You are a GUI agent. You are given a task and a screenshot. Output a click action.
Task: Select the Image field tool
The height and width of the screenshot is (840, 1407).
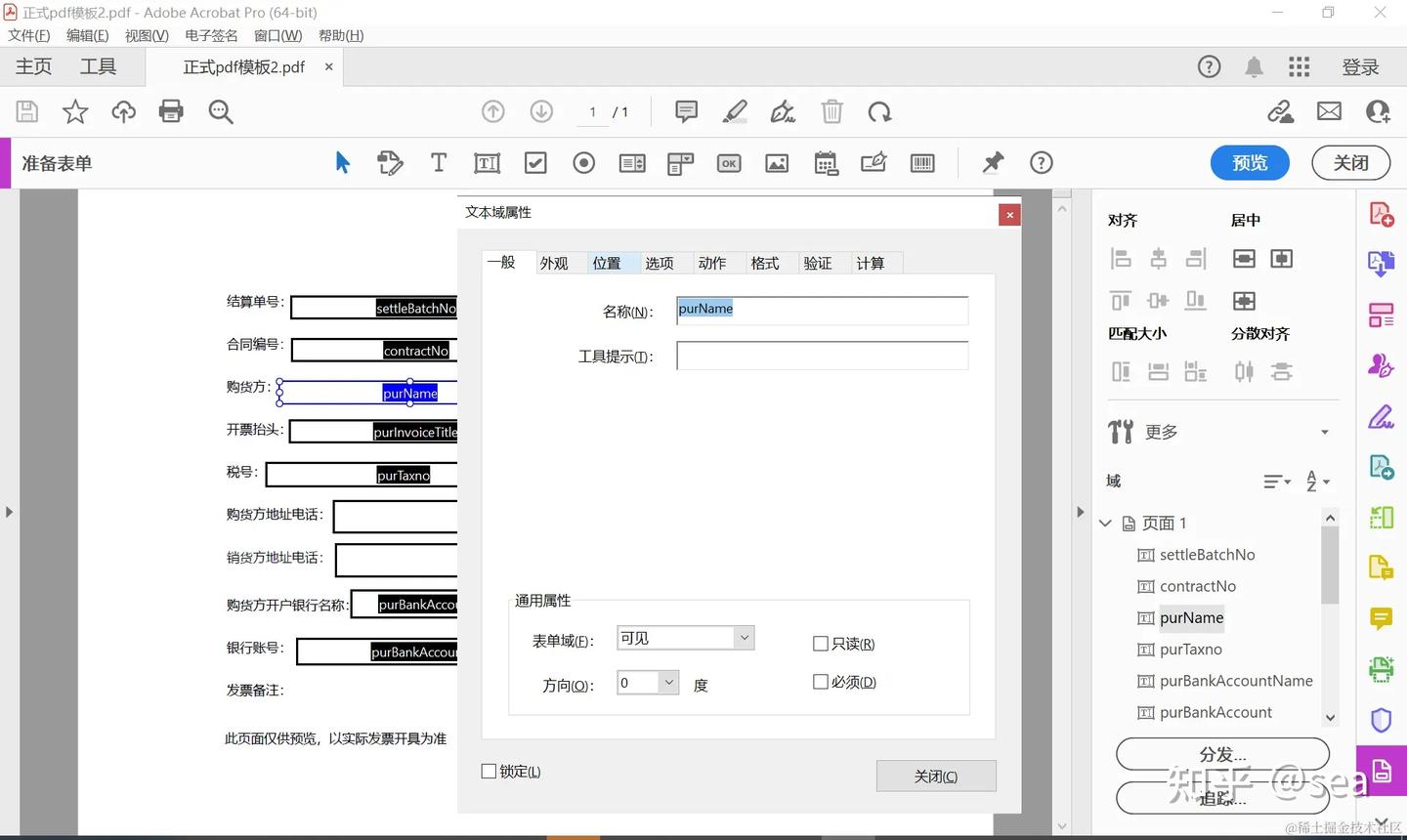(x=777, y=162)
